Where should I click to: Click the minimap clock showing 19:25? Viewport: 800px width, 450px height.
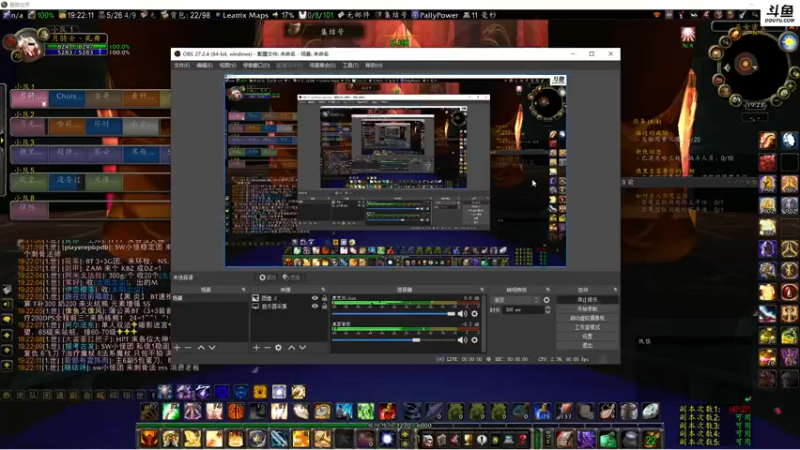coord(755,105)
